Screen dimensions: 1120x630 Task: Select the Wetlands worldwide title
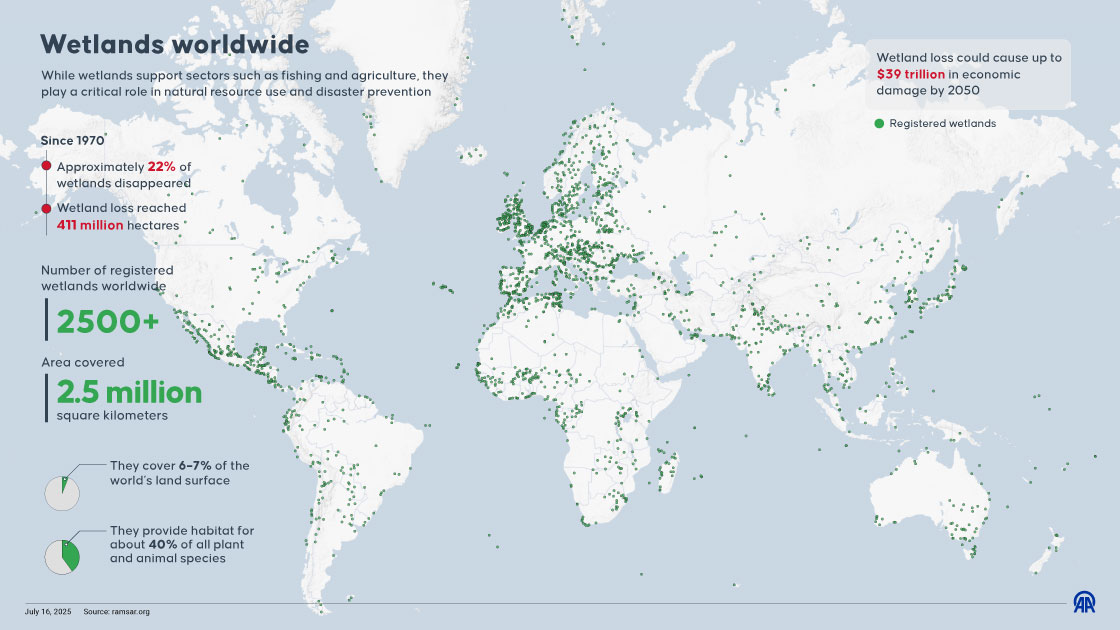pyautogui.click(x=174, y=44)
